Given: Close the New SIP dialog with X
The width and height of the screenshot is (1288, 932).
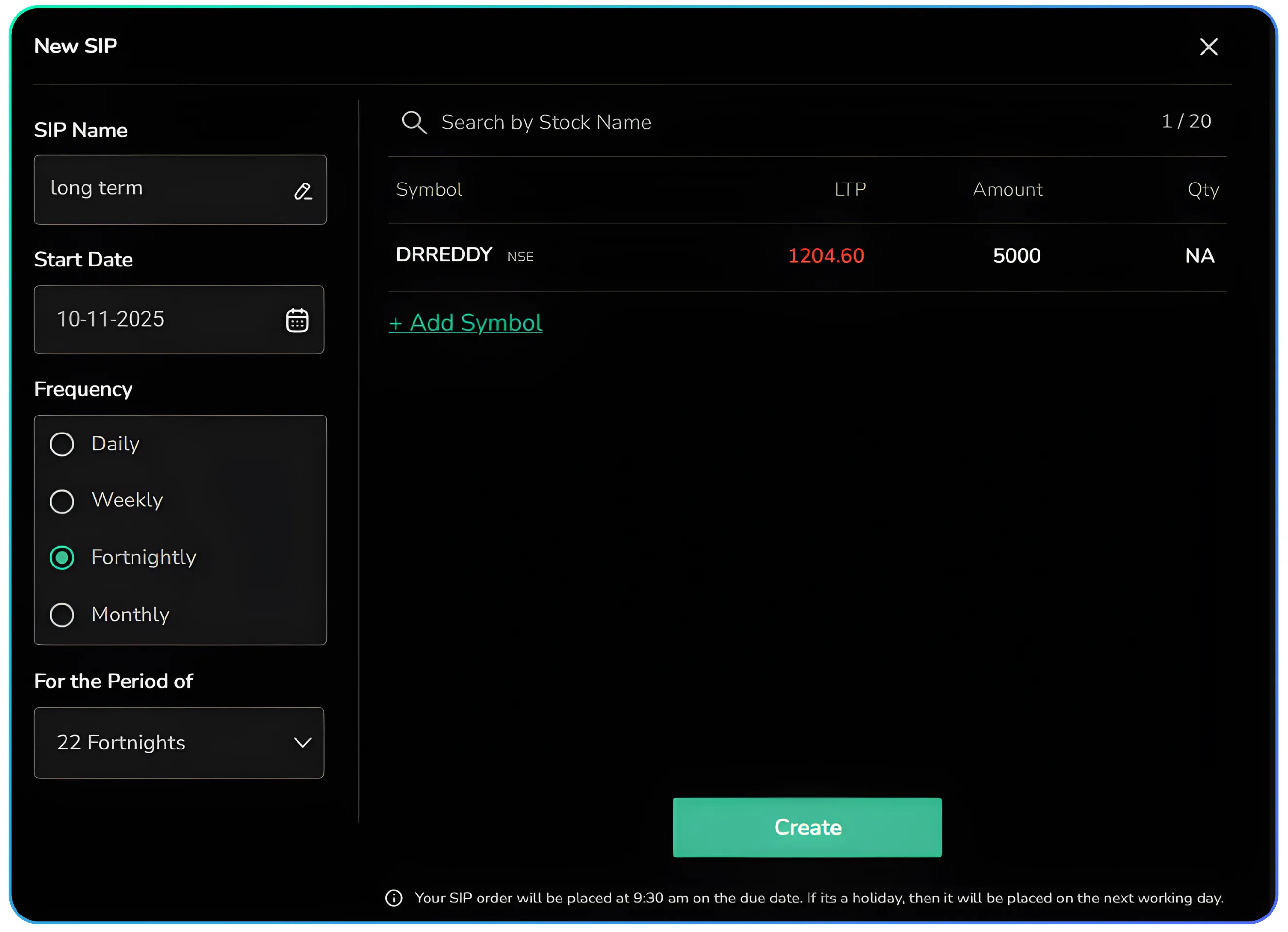Looking at the screenshot, I should [x=1208, y=47].
